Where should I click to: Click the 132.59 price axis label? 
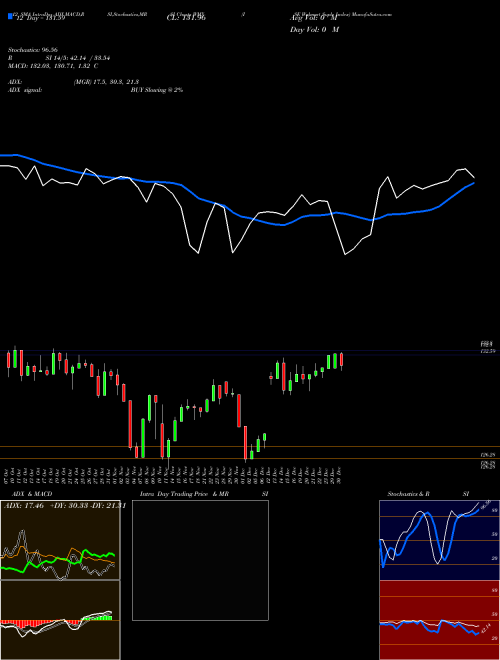pos(488,351)
